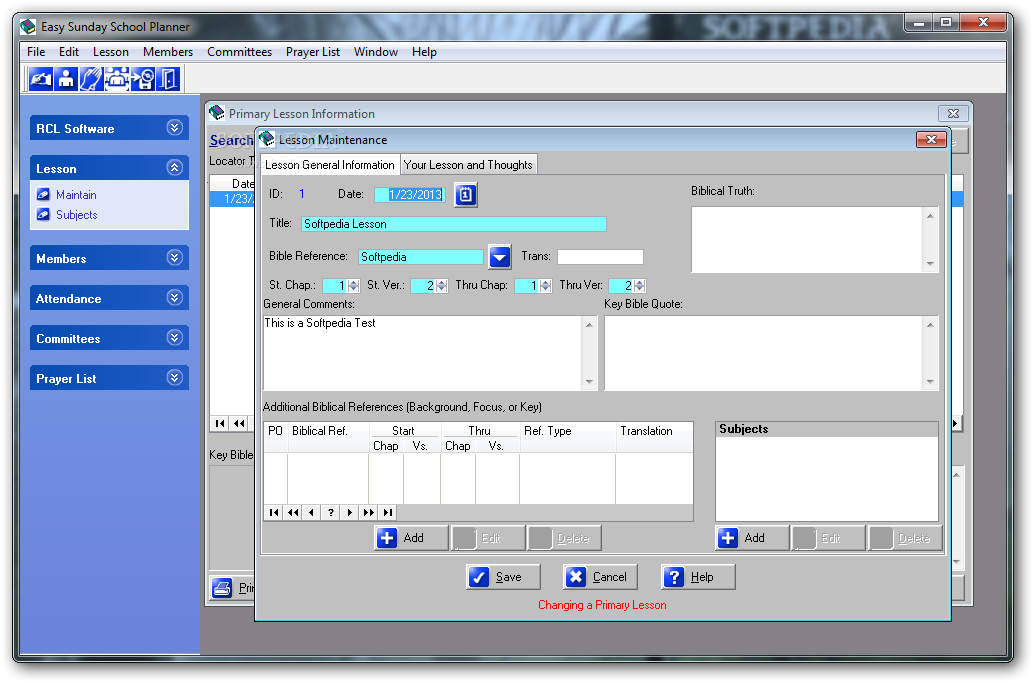This screenshot has height=683, width=1034.
Task: Click the Title input field
Action: point(454,224)
